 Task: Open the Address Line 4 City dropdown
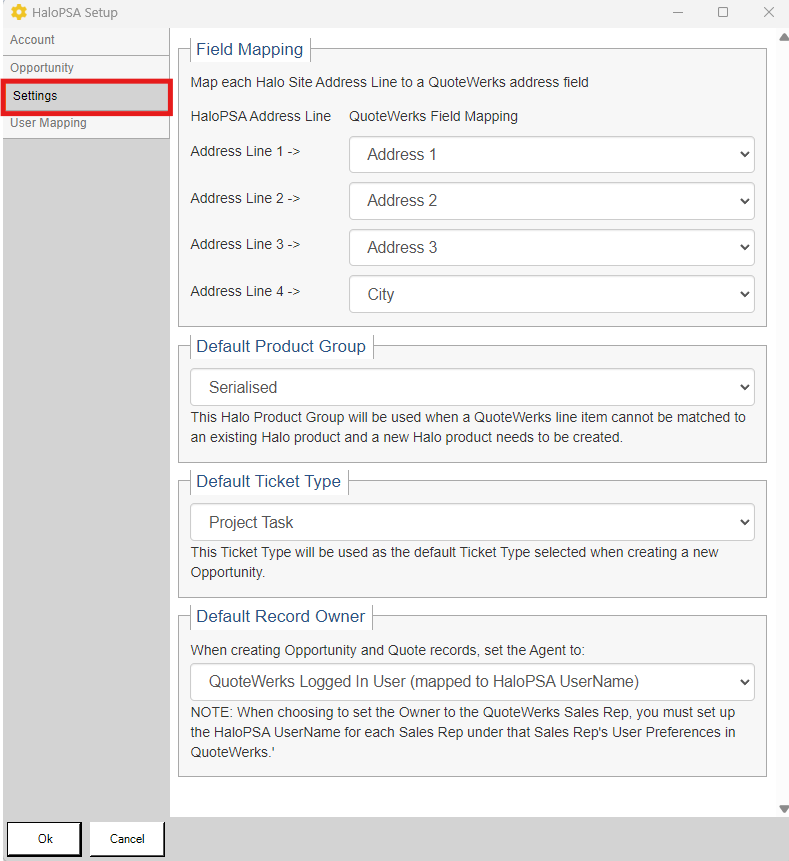coord(551,294)
